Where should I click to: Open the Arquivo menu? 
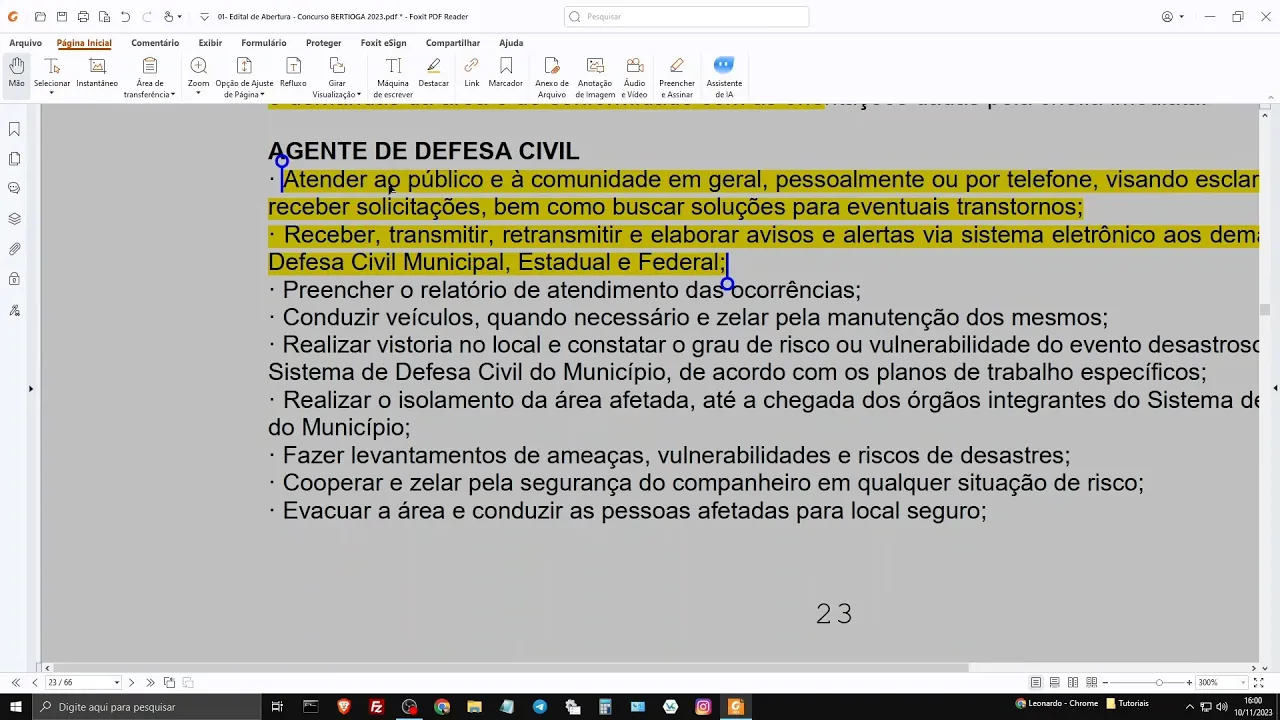[x=25, y=43]
